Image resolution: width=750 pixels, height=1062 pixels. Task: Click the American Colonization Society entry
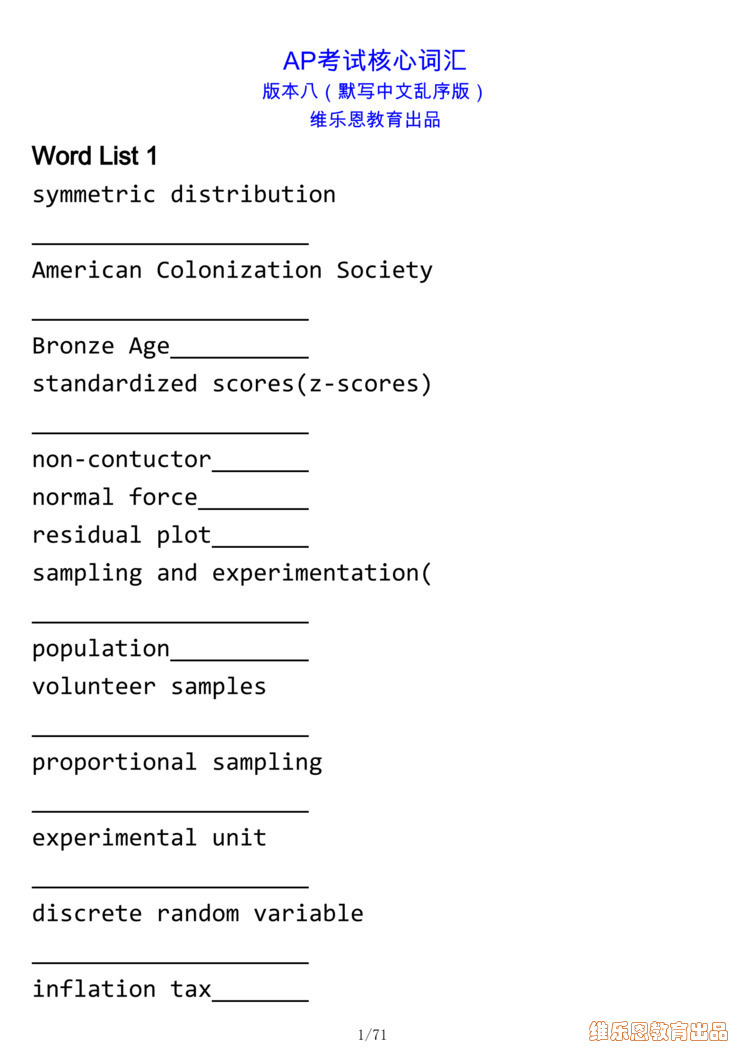pos(232,271)
